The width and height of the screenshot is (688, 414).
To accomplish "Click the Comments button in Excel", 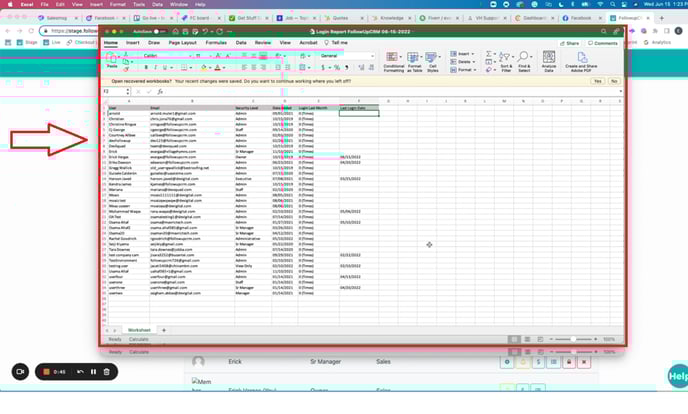I will coord(602,43).
